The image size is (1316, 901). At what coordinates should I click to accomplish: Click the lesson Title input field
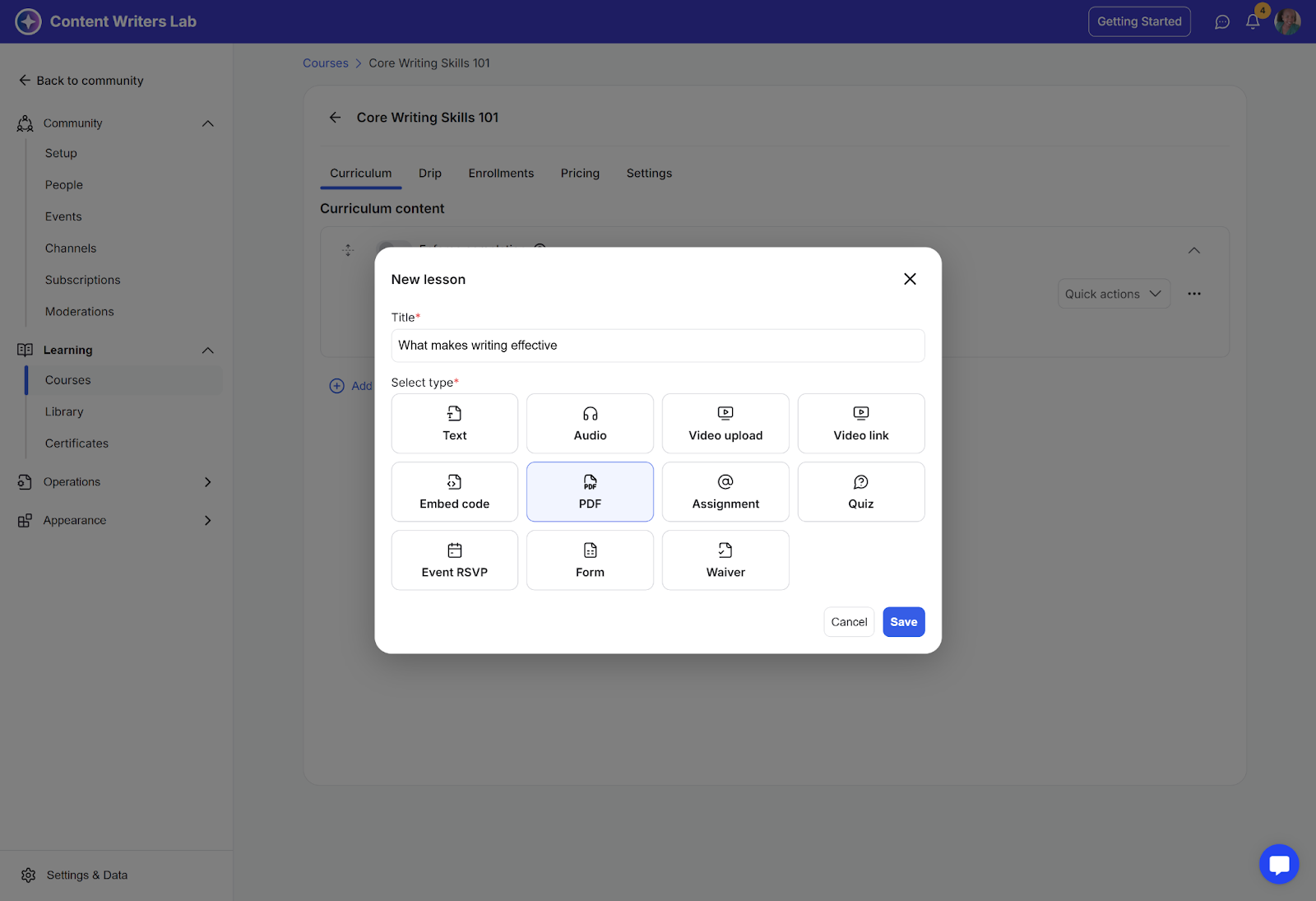coord(657,346)
